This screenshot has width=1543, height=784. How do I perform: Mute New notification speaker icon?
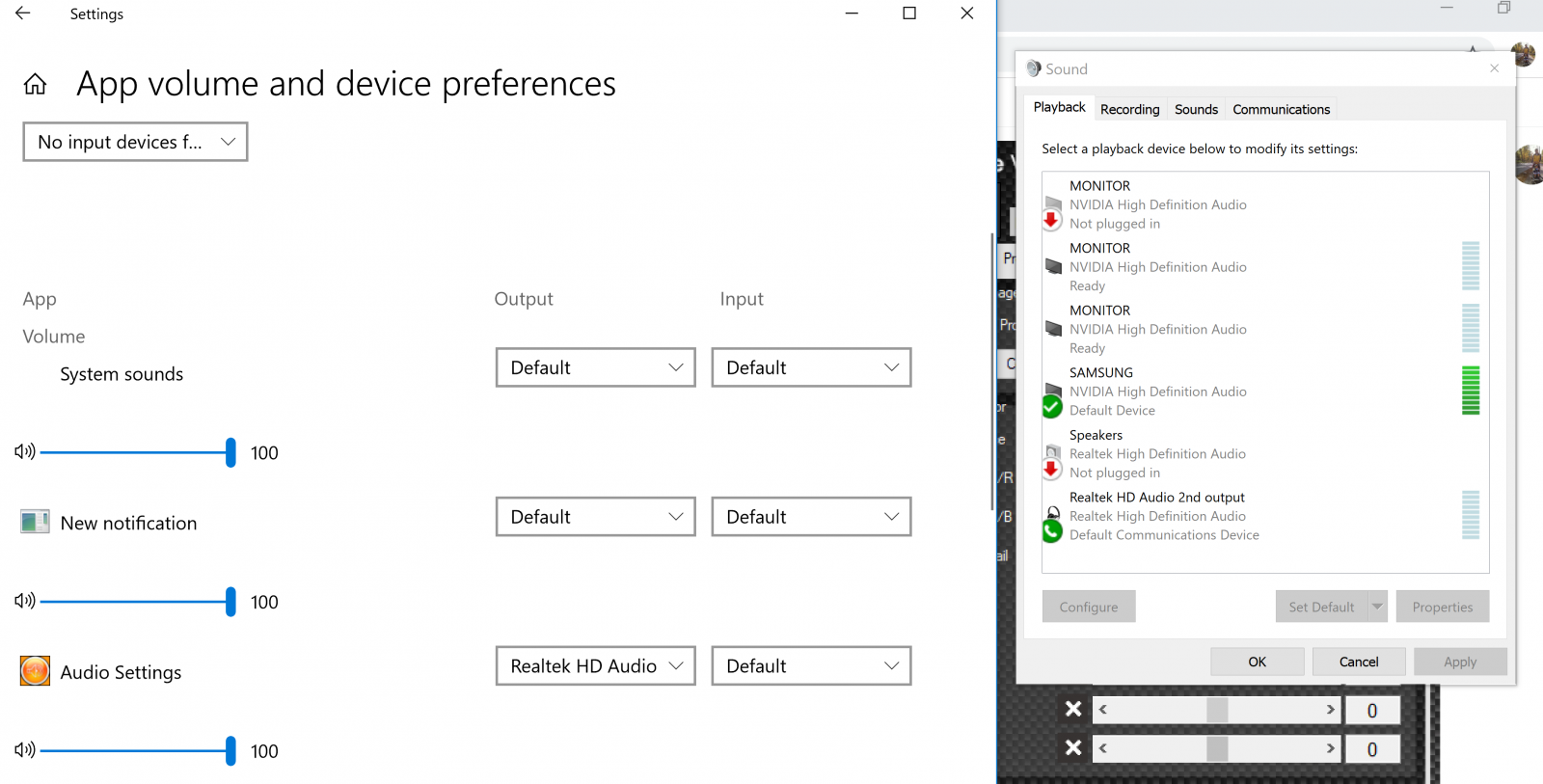[25, 601]
